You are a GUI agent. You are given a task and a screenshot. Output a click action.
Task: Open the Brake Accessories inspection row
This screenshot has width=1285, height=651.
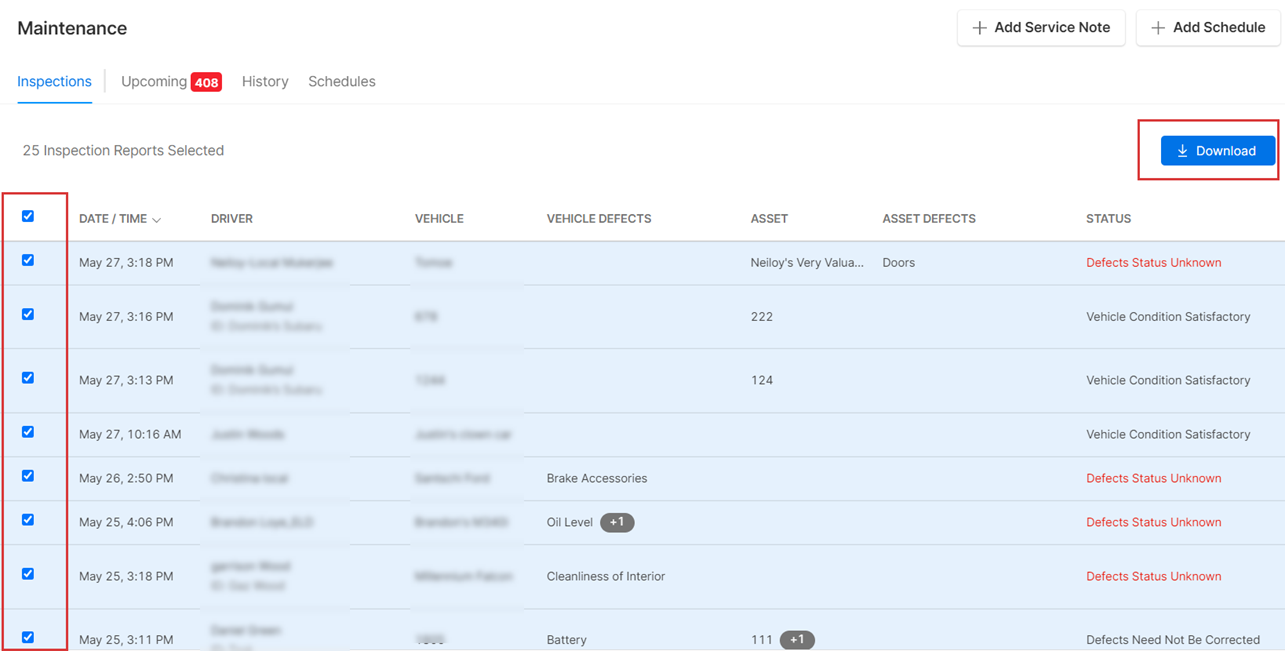pos(596,479)
